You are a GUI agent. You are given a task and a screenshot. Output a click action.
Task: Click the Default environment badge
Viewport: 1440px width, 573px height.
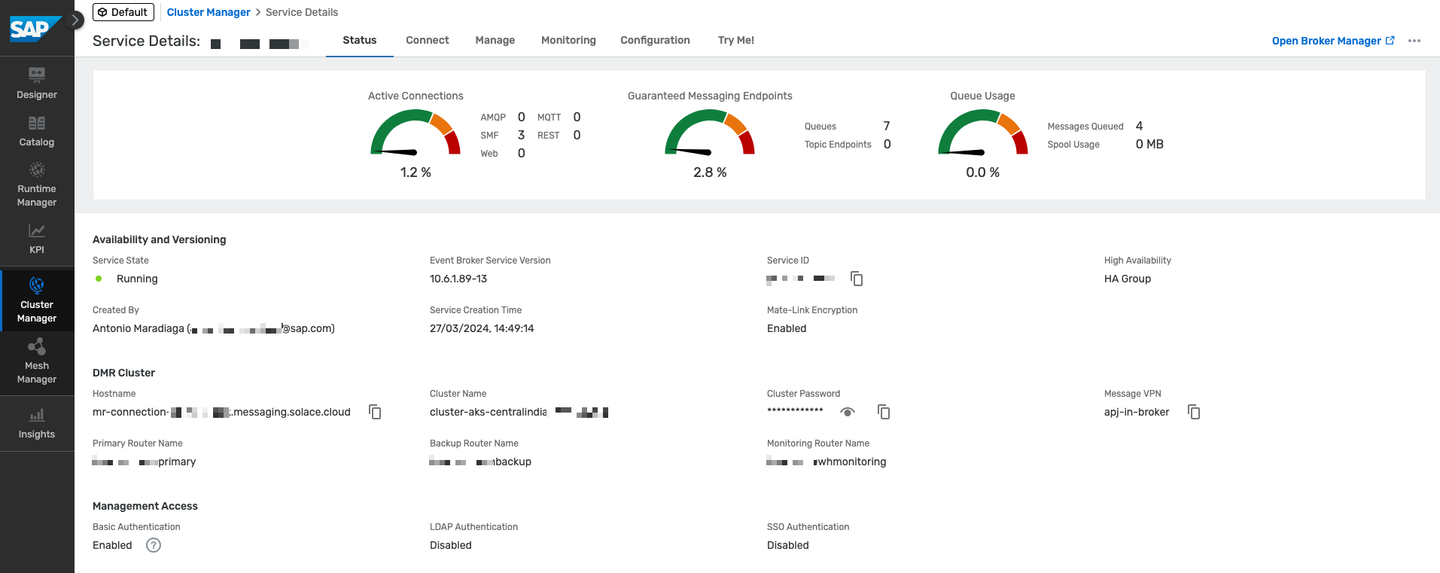pyautogui.click(x=123, y=12)
